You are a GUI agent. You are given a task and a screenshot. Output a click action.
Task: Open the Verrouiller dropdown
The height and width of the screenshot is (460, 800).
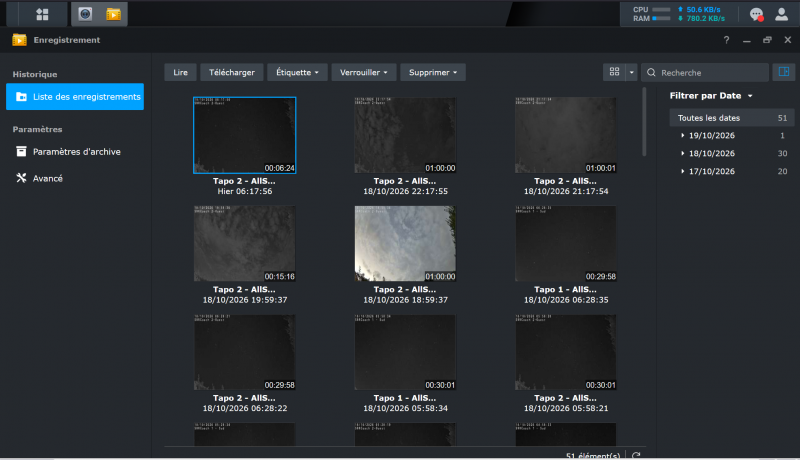click(x=363, y=72)
